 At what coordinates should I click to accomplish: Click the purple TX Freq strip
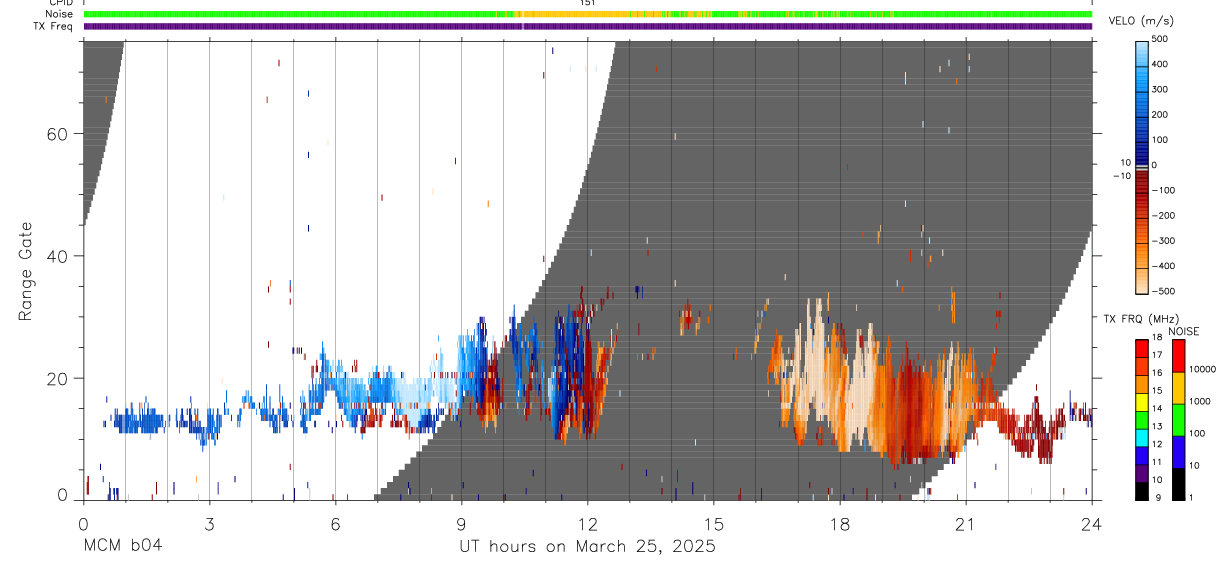[588, 26]
